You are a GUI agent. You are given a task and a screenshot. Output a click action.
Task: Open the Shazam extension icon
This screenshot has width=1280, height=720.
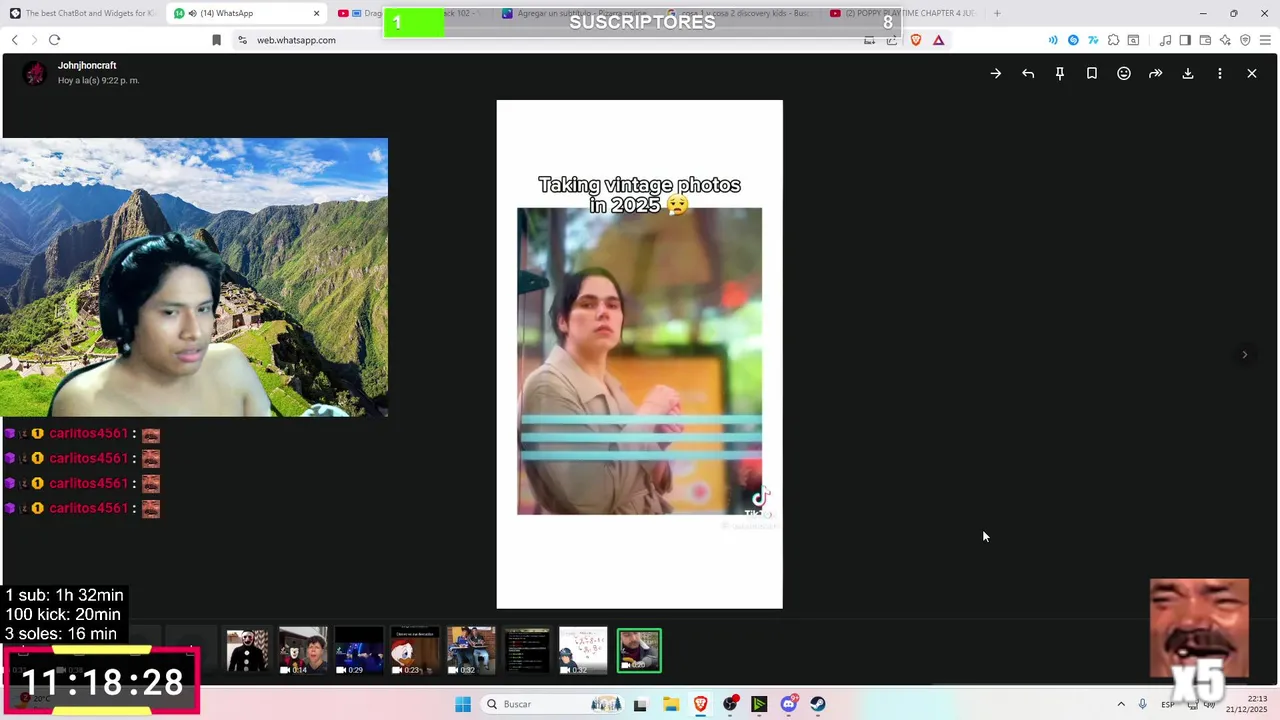pos(1073,40)
